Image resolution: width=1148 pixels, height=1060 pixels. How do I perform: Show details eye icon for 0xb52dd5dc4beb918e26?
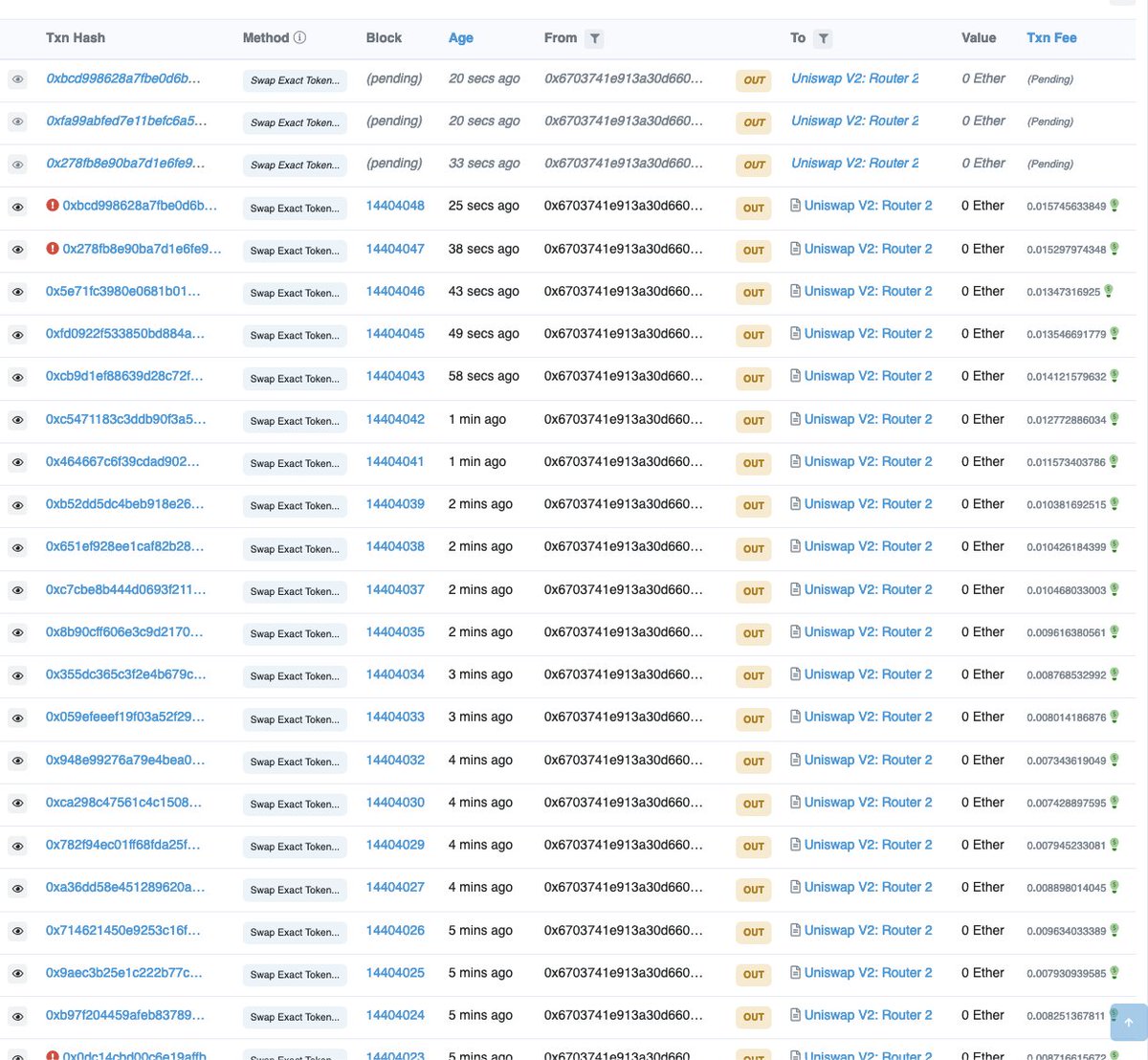17,505
